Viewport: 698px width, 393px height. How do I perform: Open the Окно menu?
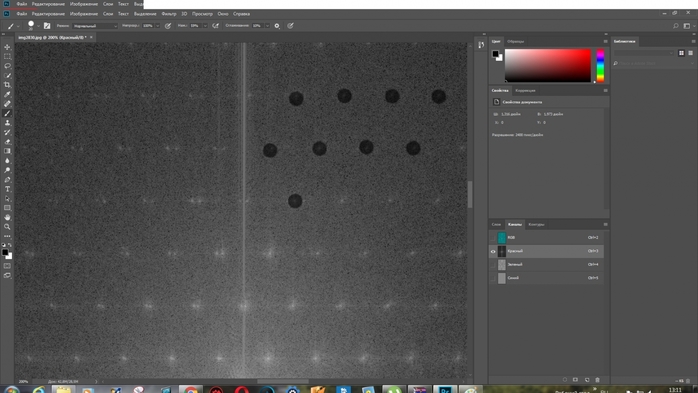tap(223, 14)
